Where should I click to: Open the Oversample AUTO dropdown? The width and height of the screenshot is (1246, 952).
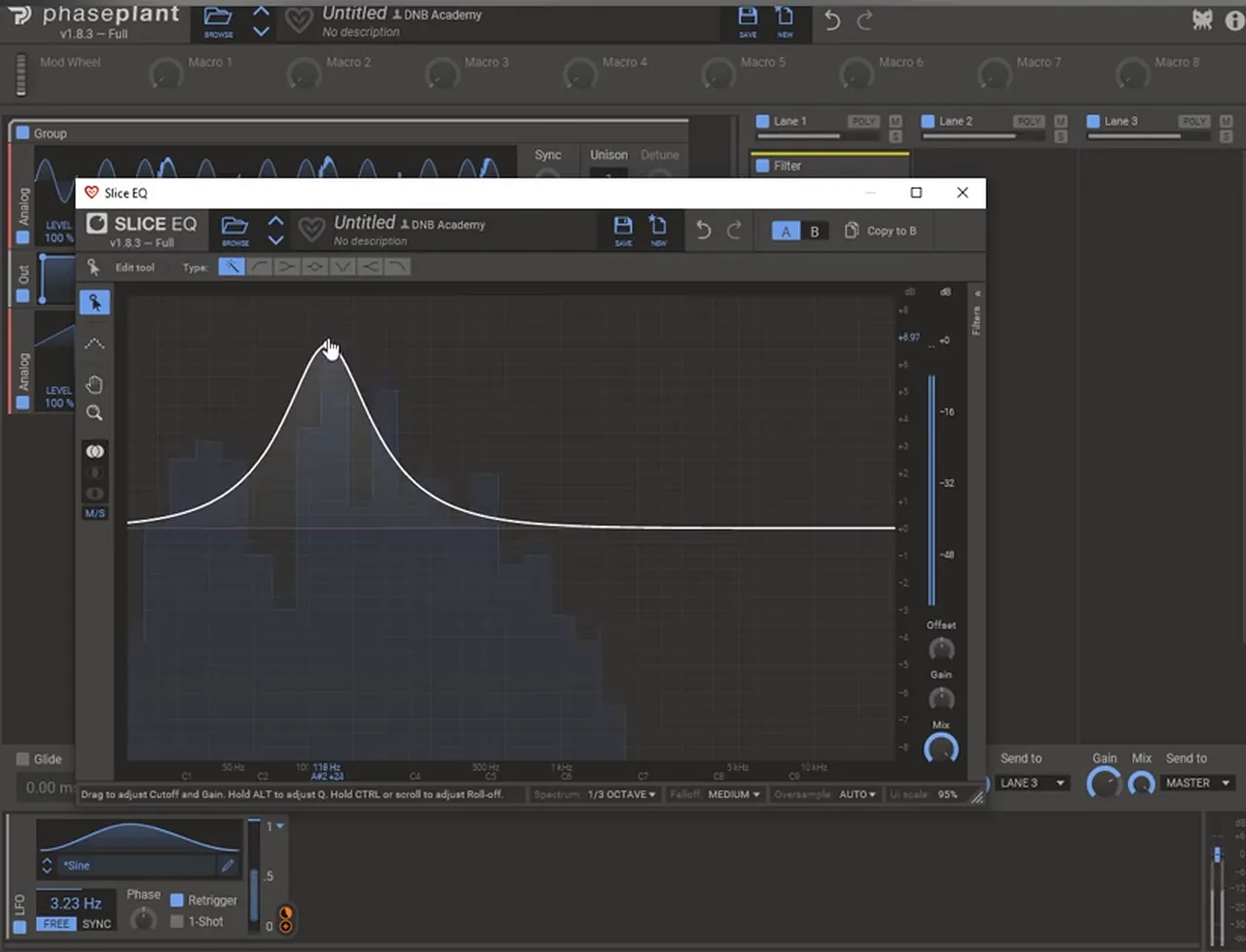[858, 794]
